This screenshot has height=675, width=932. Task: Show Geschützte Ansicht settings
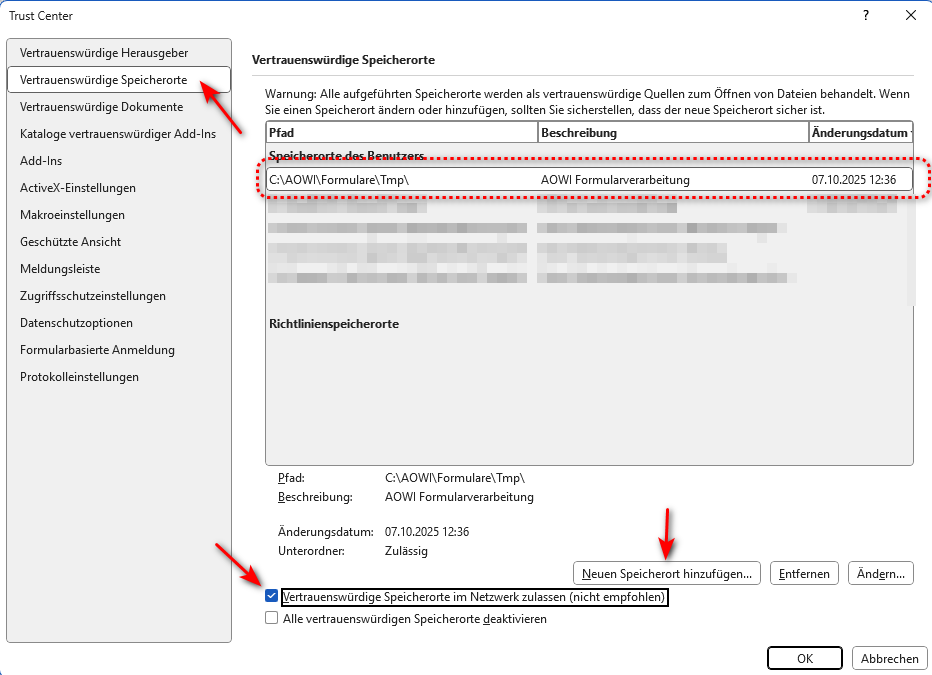pos(70,241)
